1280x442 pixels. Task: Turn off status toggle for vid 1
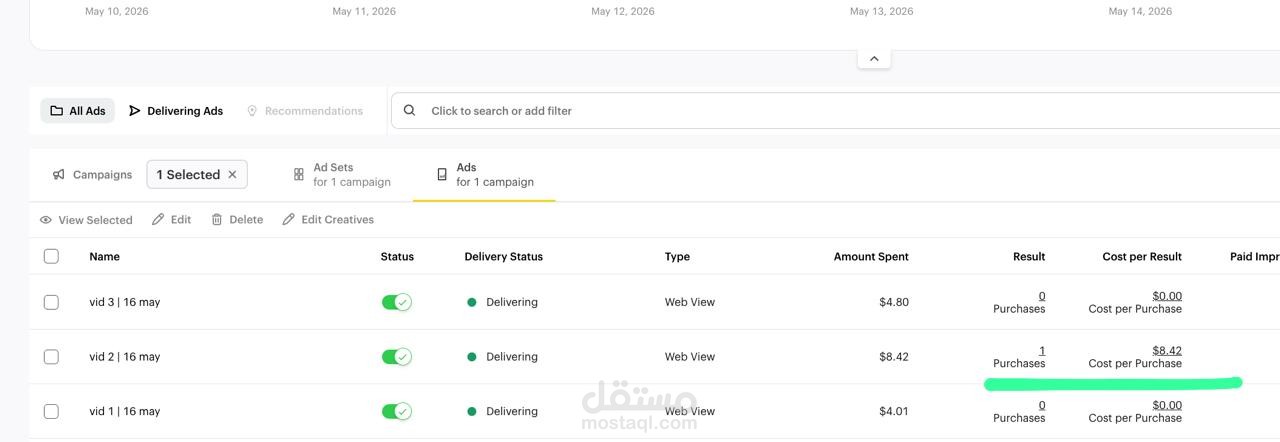[x=396, y=412]
